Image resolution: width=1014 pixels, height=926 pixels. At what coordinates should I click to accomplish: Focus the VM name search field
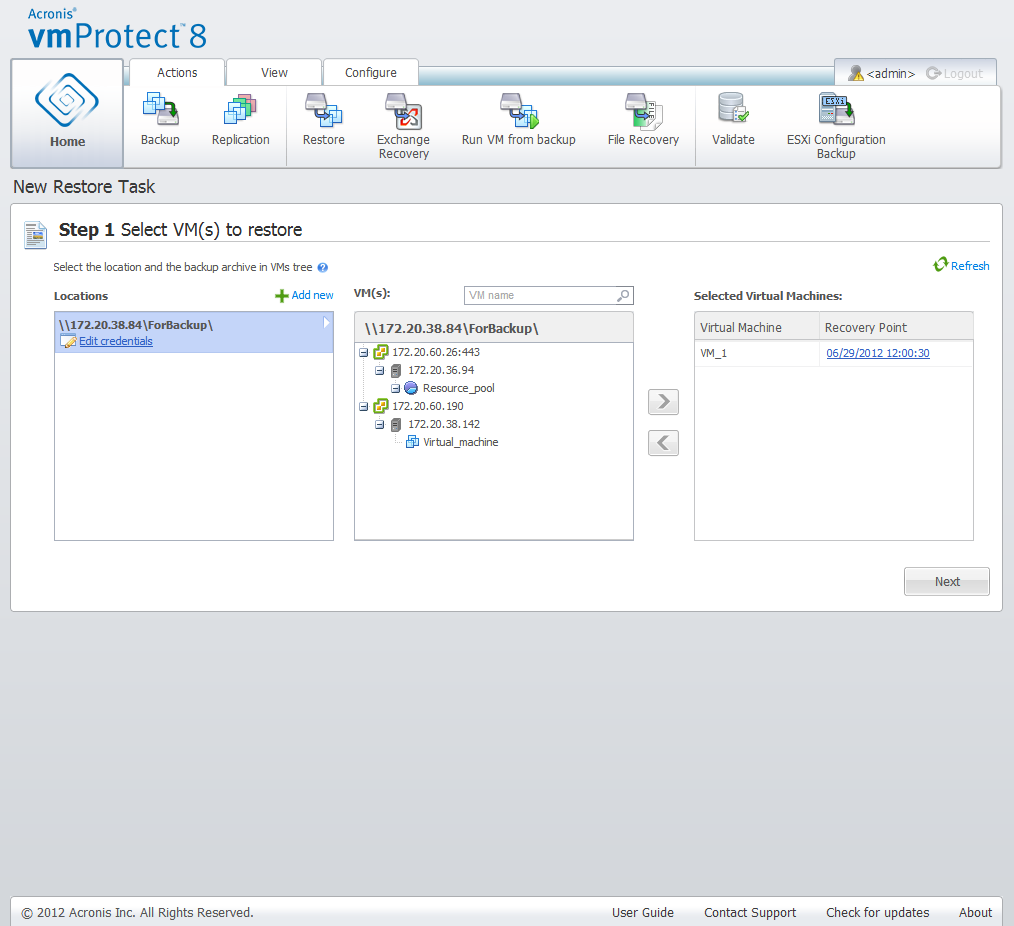(x=548, y=296)
